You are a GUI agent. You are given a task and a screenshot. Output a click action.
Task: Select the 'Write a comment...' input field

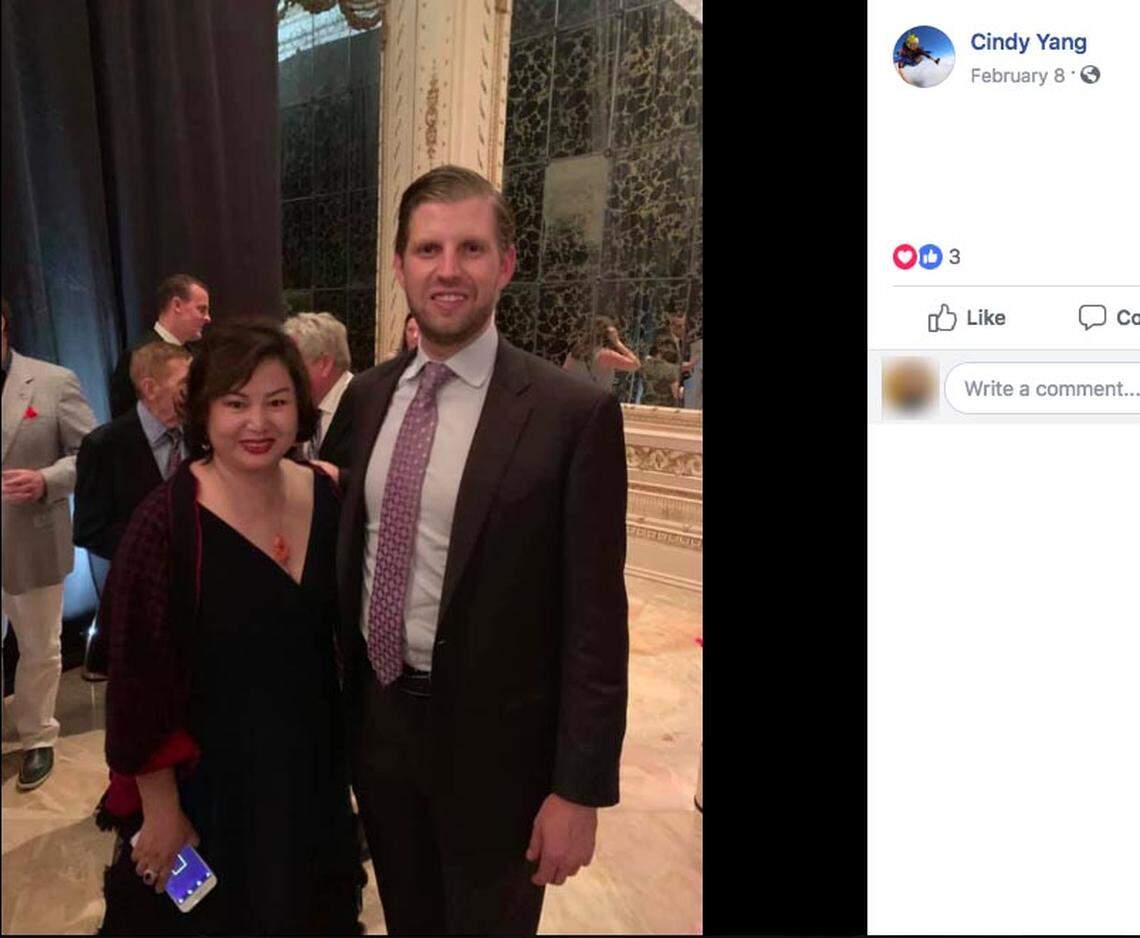click(x=1045, y=388)
